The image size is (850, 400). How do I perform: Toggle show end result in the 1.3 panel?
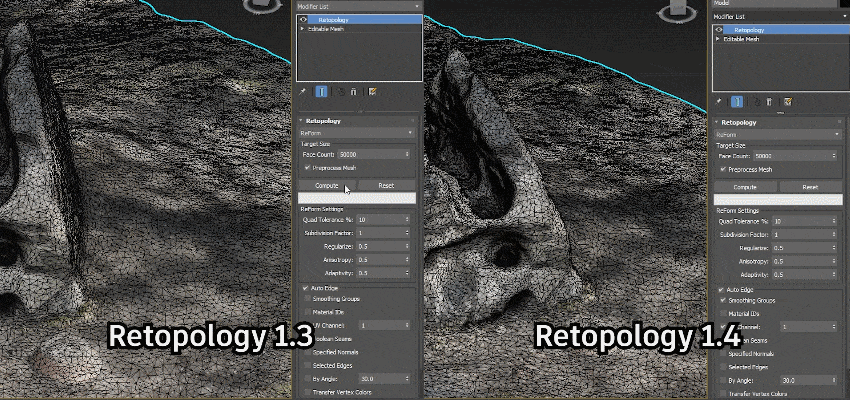point(321,92)
